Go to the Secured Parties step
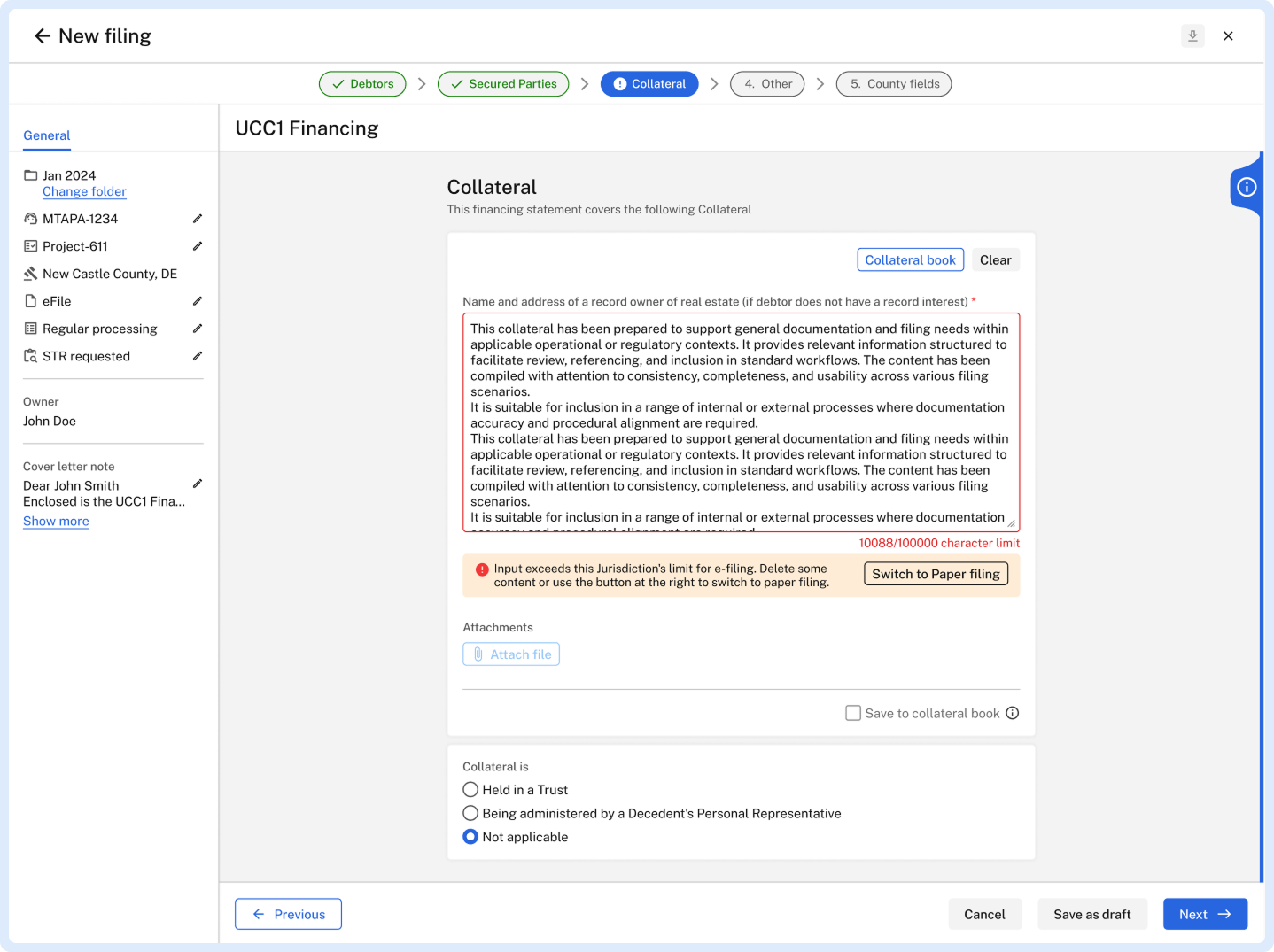 click(x=503, y=84)
